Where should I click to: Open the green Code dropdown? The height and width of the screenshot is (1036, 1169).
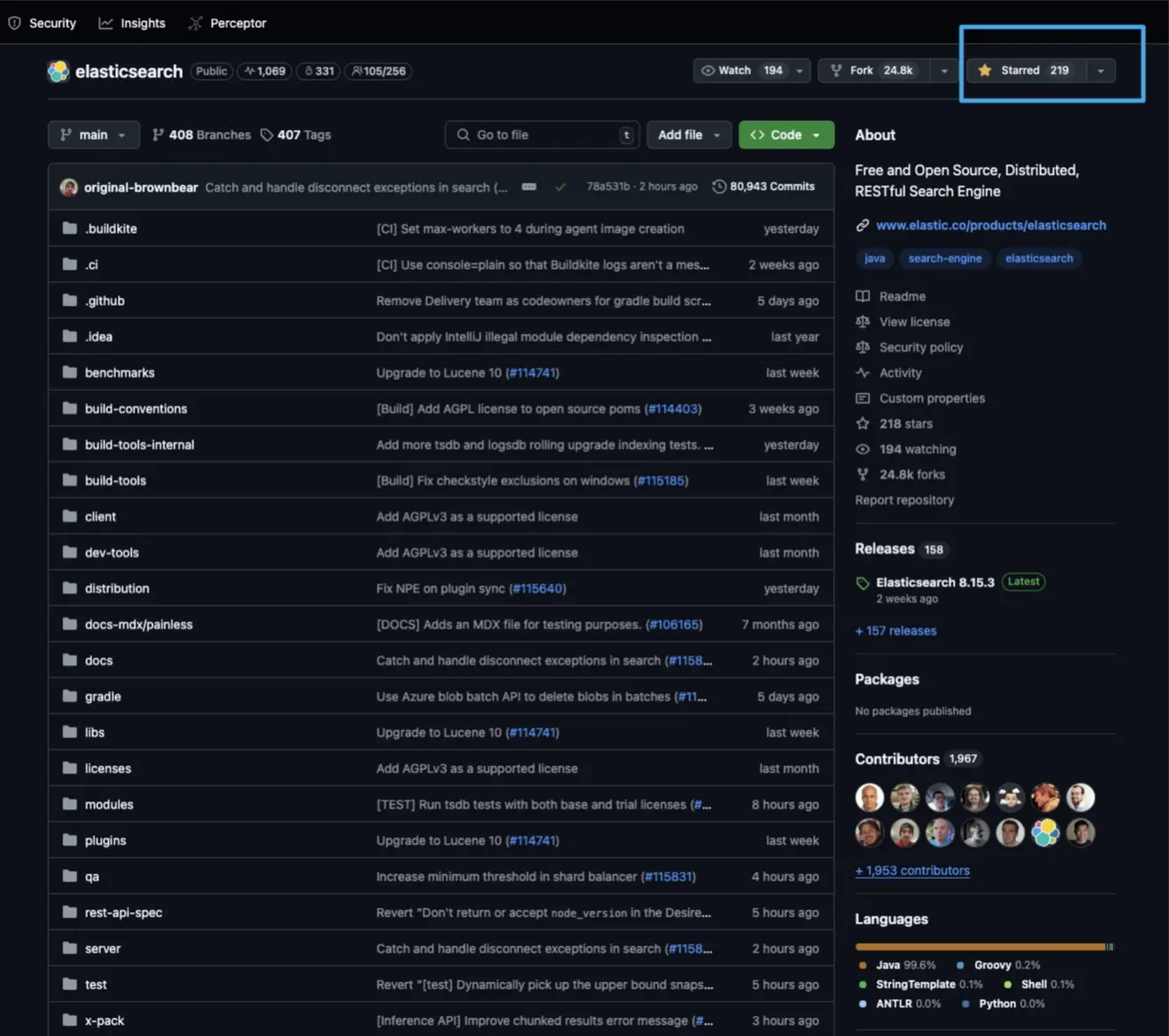786,134
